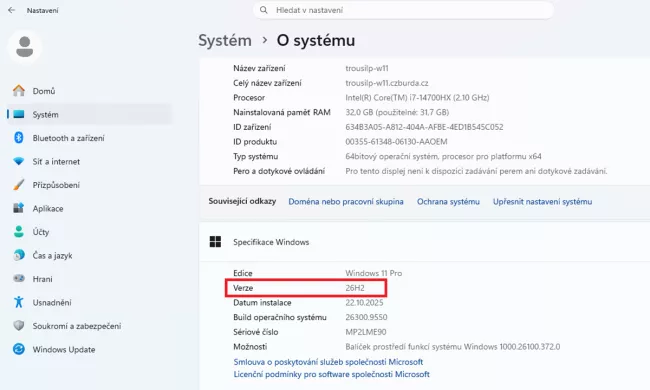This screenshot has width=650, height=390.
Task: Select Systém in the sidebar
Action: [89, 114]
